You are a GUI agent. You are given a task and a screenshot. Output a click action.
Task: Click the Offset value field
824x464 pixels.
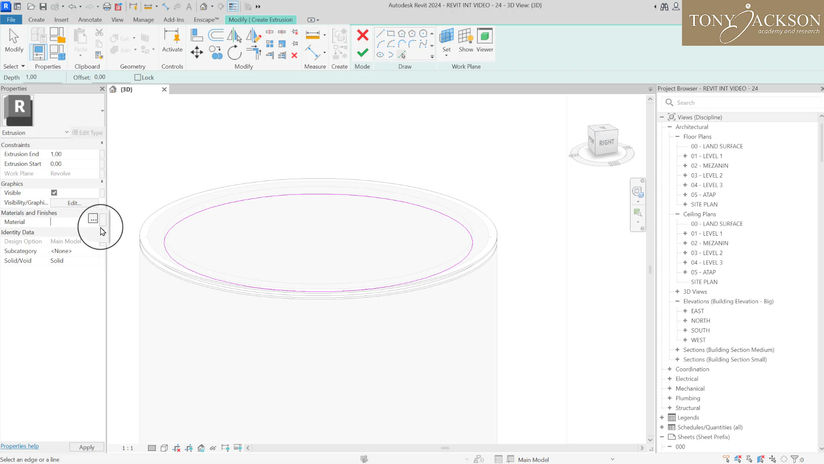[x=109, y=77]
